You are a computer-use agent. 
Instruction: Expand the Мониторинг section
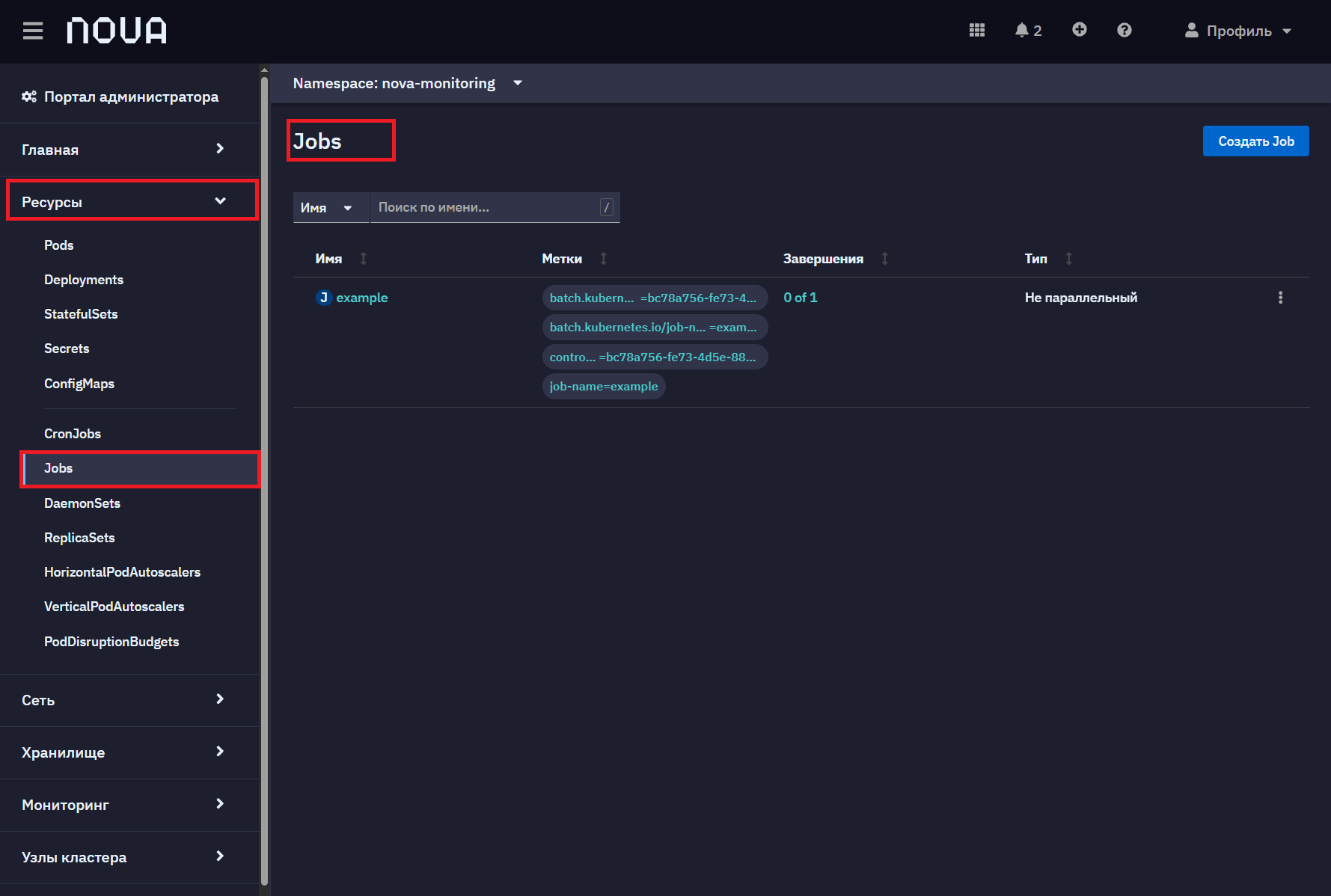(130, 805)
